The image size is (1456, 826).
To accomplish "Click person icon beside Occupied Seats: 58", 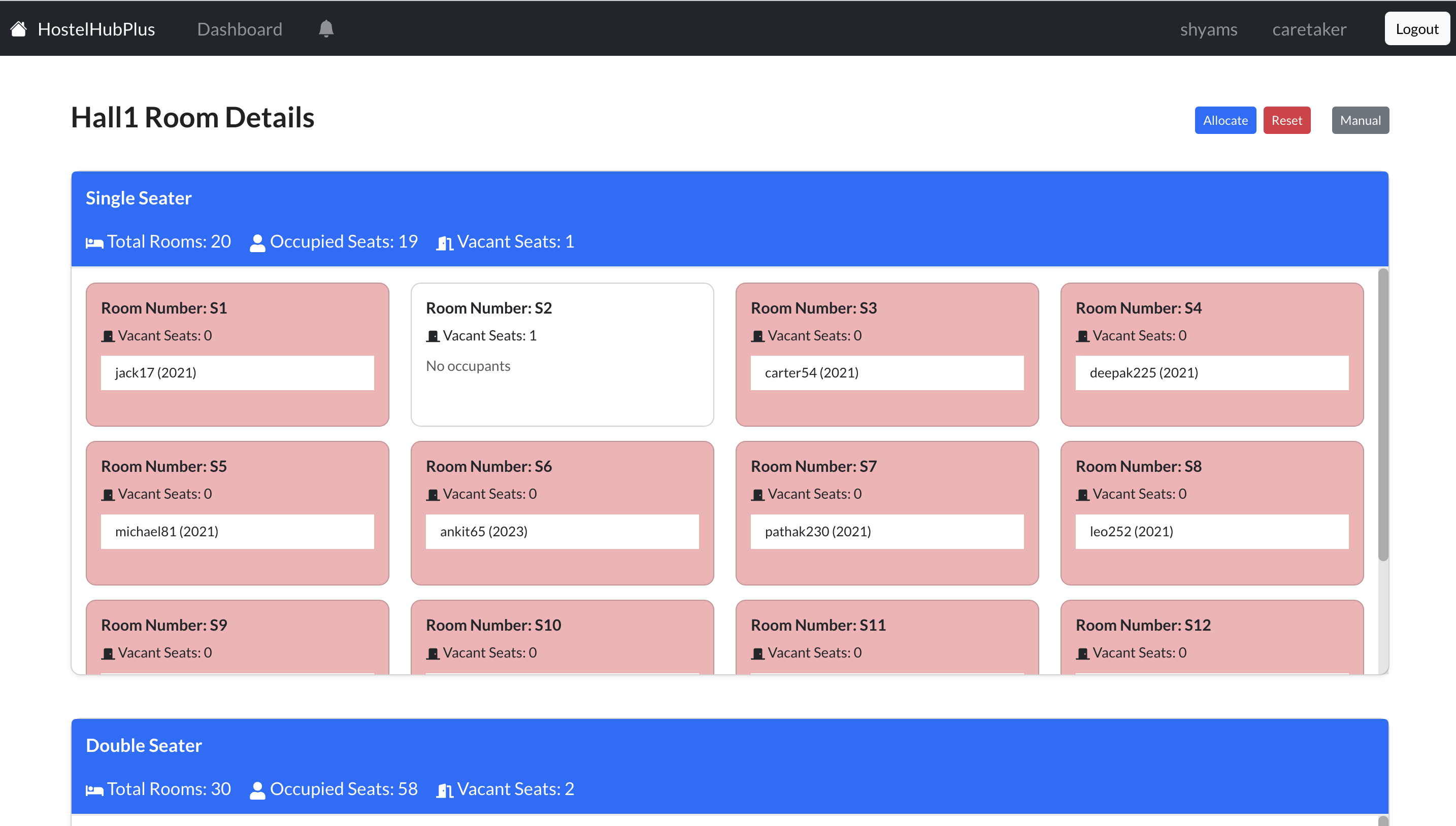I will 257,790.
